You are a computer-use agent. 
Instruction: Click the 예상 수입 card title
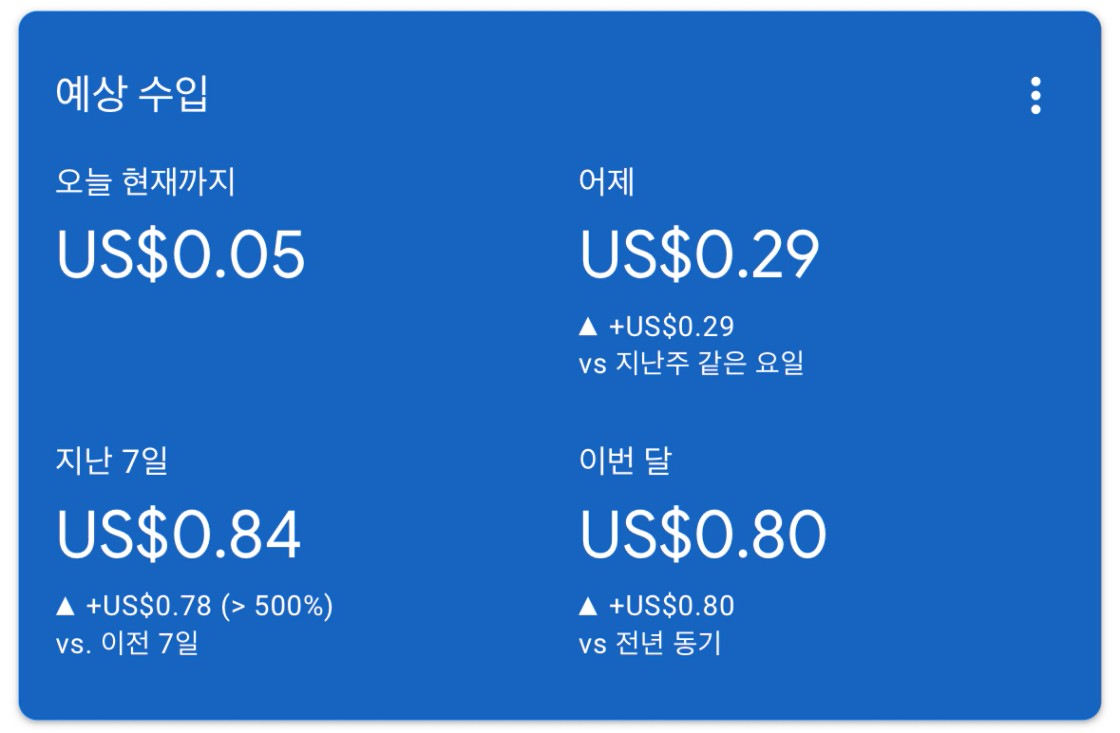(132, 95)
